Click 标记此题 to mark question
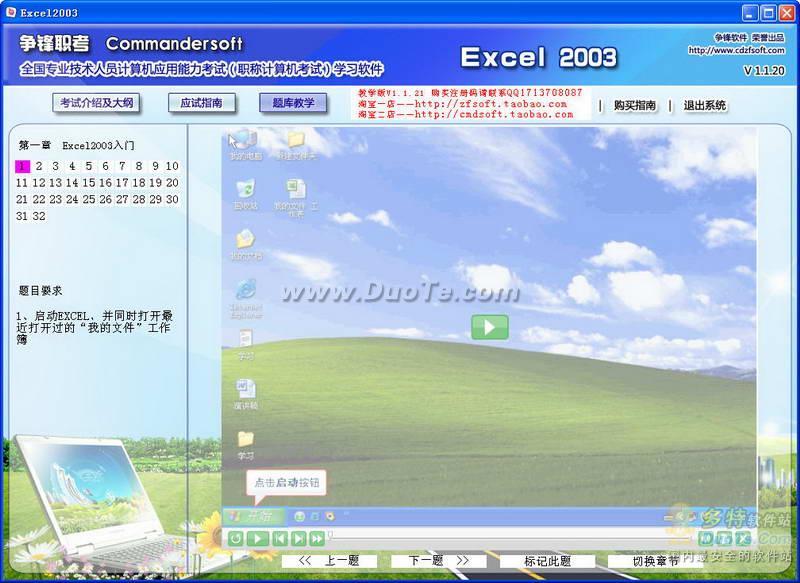This screenshot has height=583, width=800. click(x=547, y=561)
